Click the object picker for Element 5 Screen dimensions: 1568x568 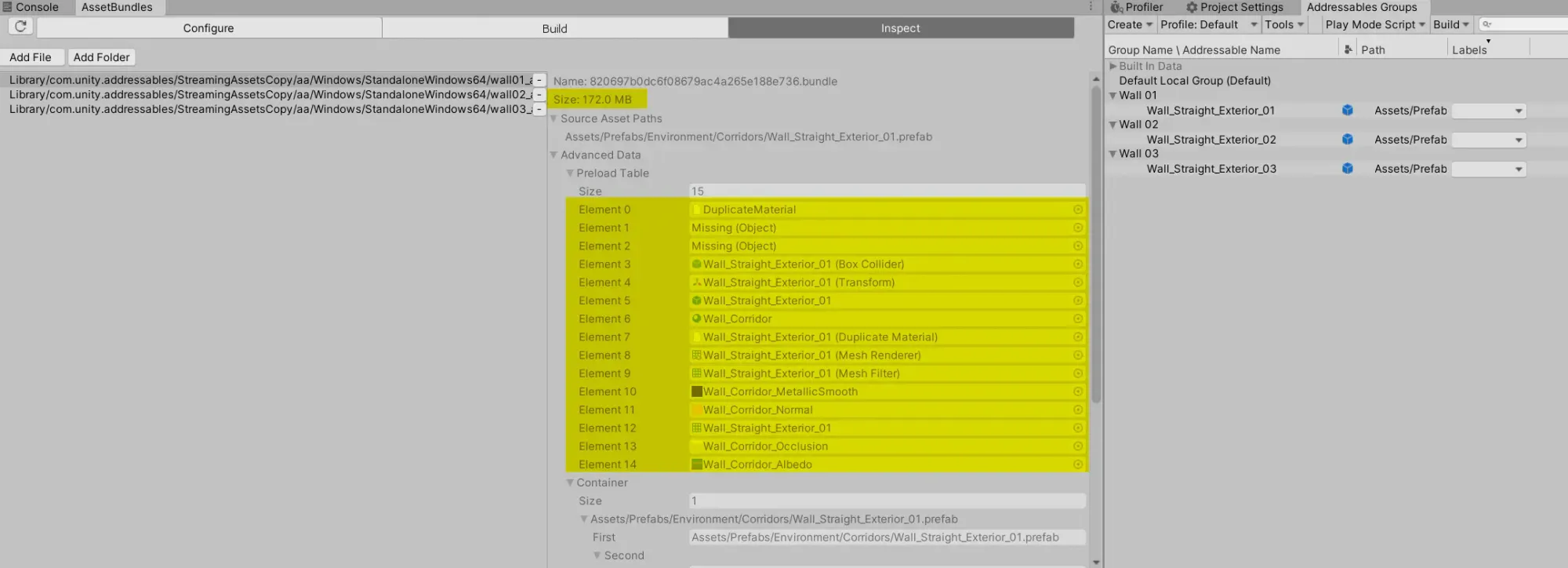[1078, 300]
